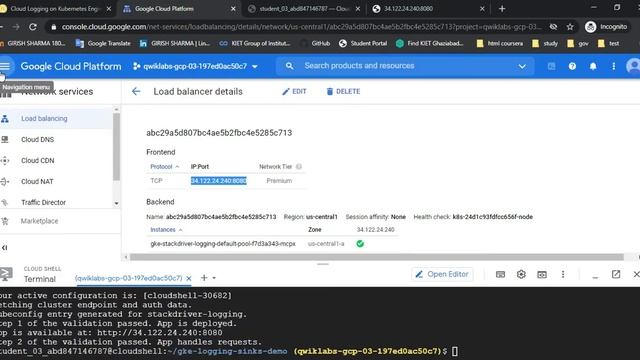Screen dimensions: 640x360
Task: Click the browser address bar URL
Action: 301,27
